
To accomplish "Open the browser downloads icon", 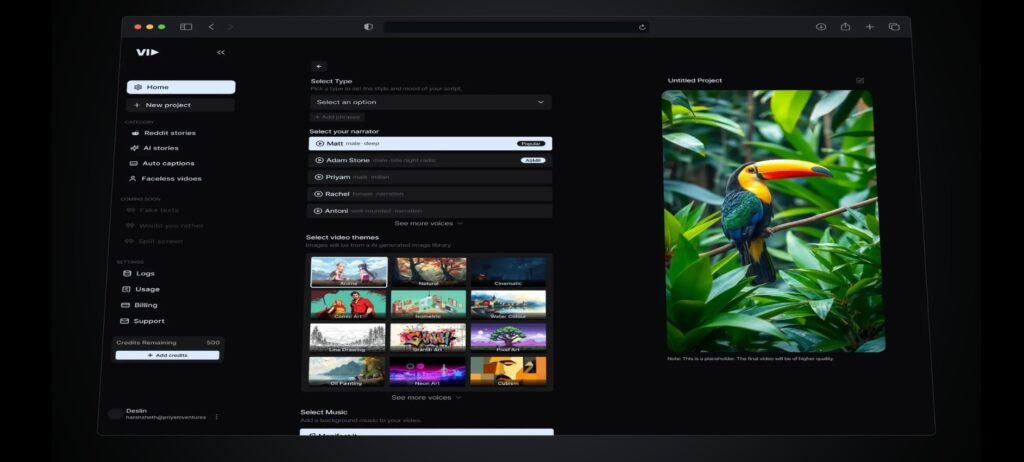I will [821, 27].
